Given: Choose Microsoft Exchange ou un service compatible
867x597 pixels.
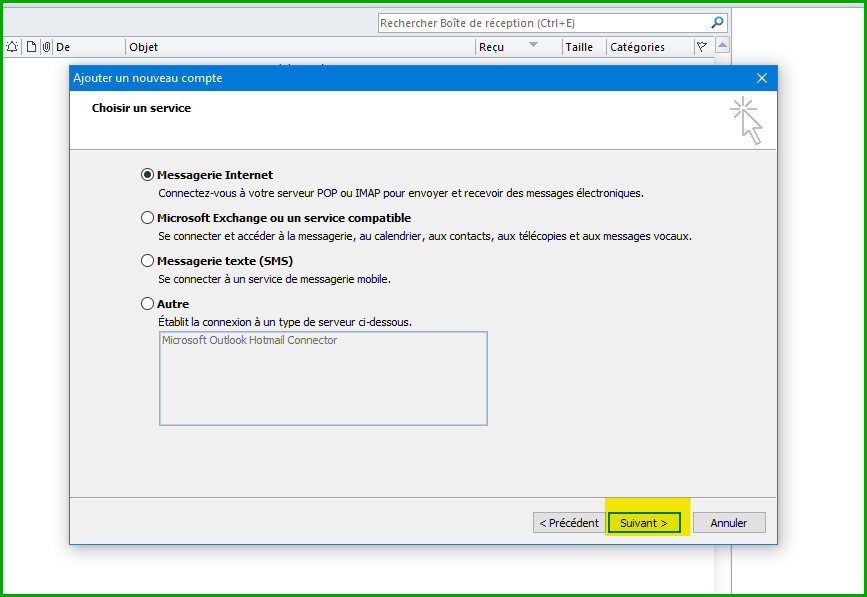Looking at the screenshot, I should tap(148, 218).
